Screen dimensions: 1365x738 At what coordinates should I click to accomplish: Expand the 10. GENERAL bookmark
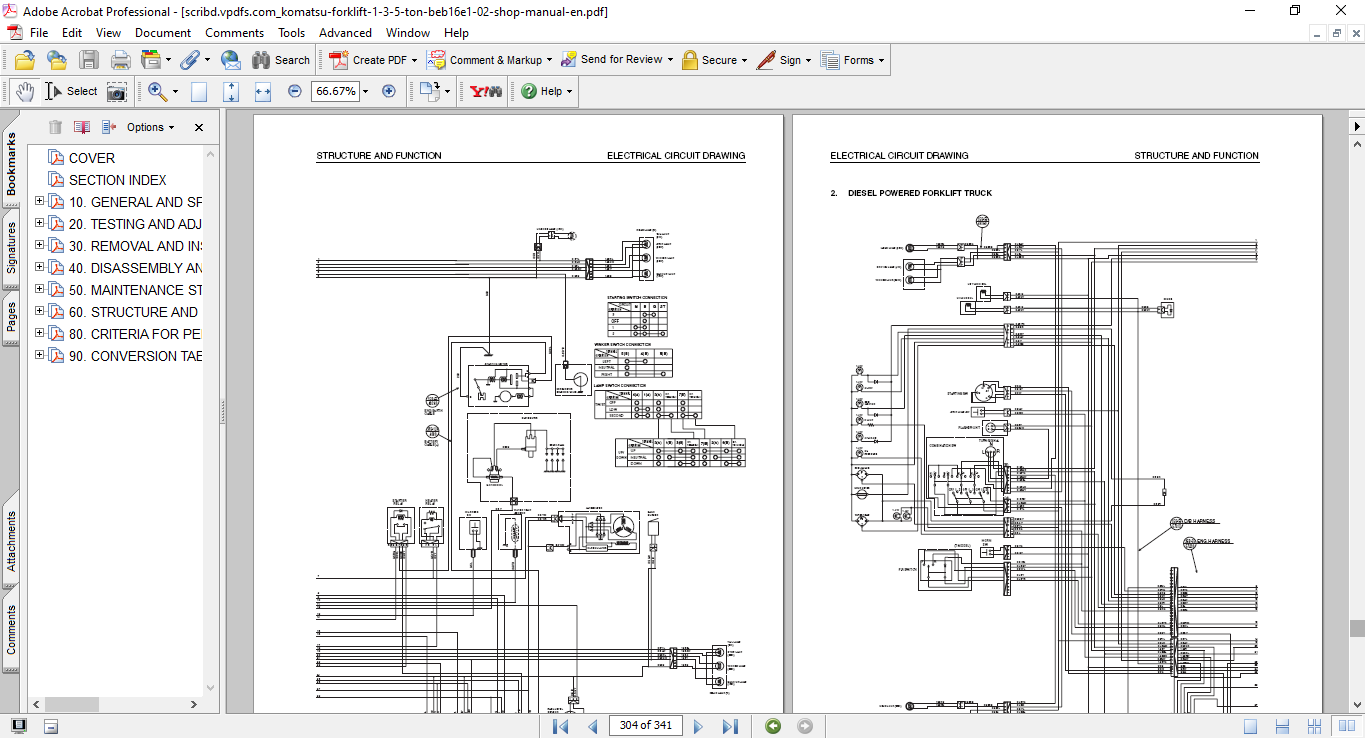[40, 202]
